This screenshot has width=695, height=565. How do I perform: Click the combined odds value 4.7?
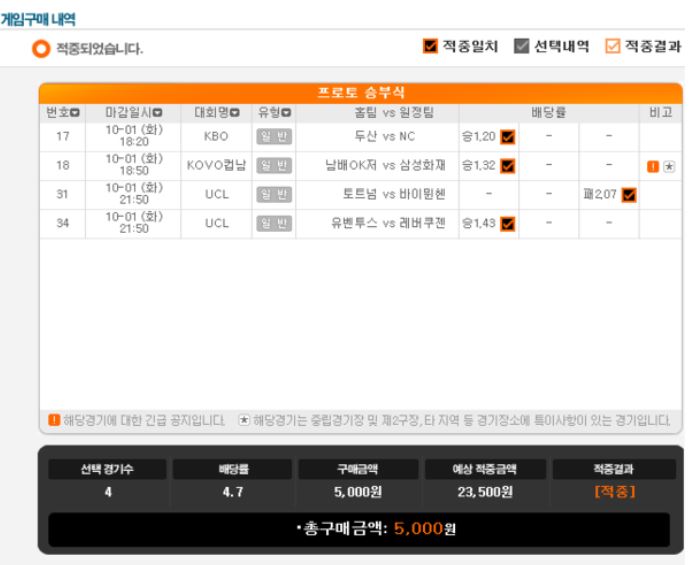click(233, 492)
